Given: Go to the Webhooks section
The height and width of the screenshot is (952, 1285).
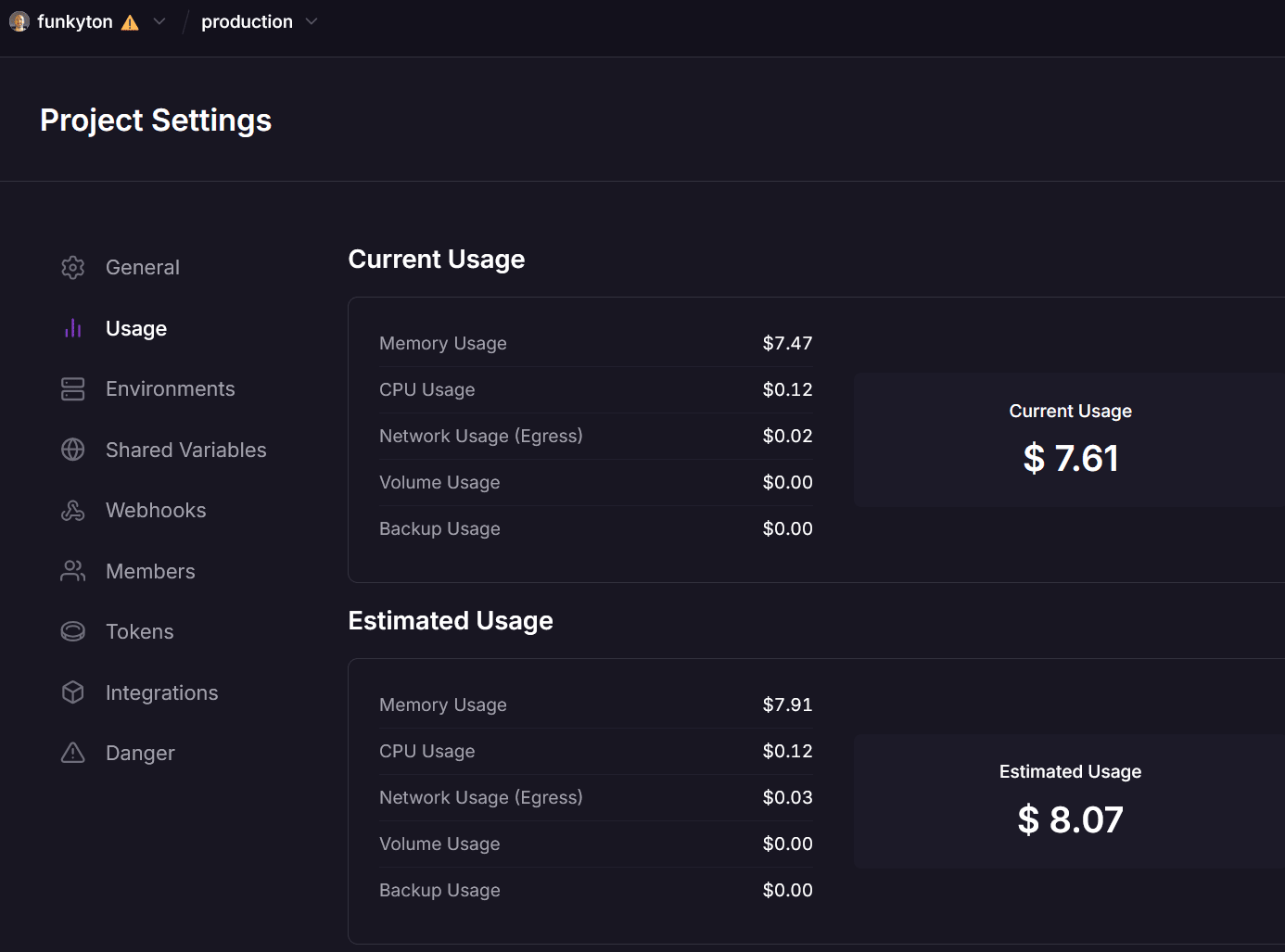Looking at the screenshot, I should 156,511.
